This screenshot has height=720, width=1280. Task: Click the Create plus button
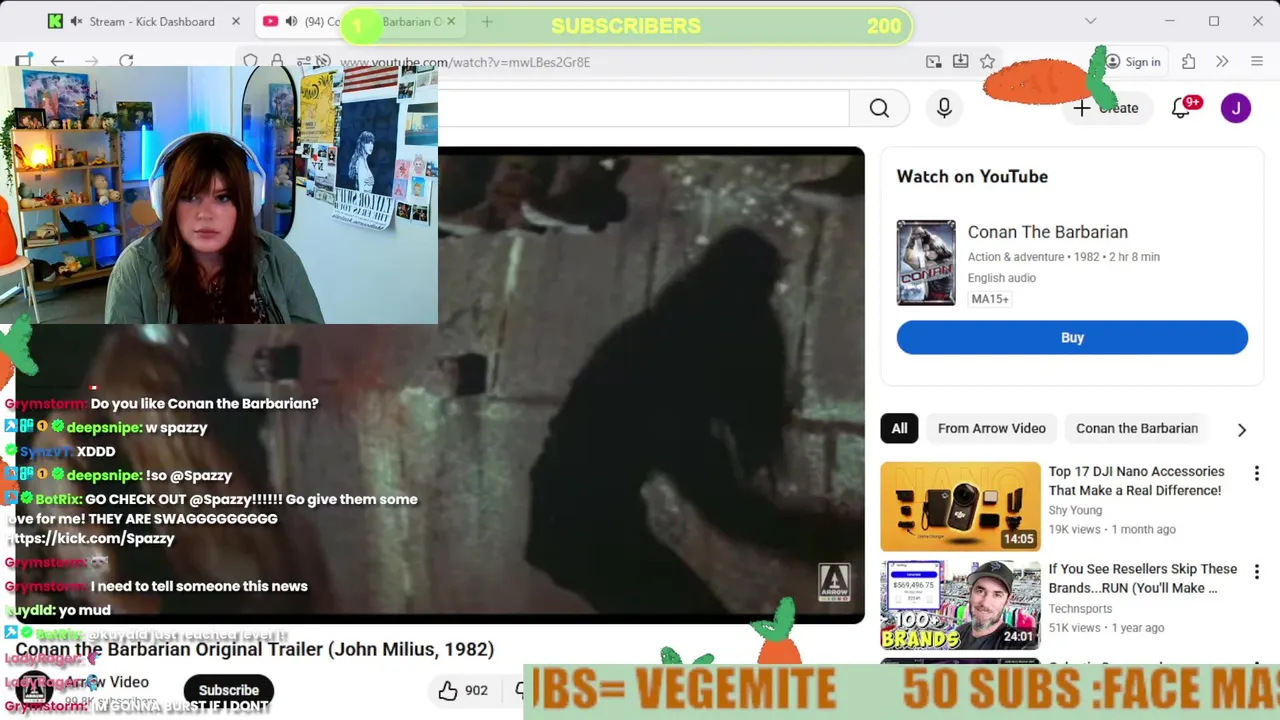point(1106,108)
